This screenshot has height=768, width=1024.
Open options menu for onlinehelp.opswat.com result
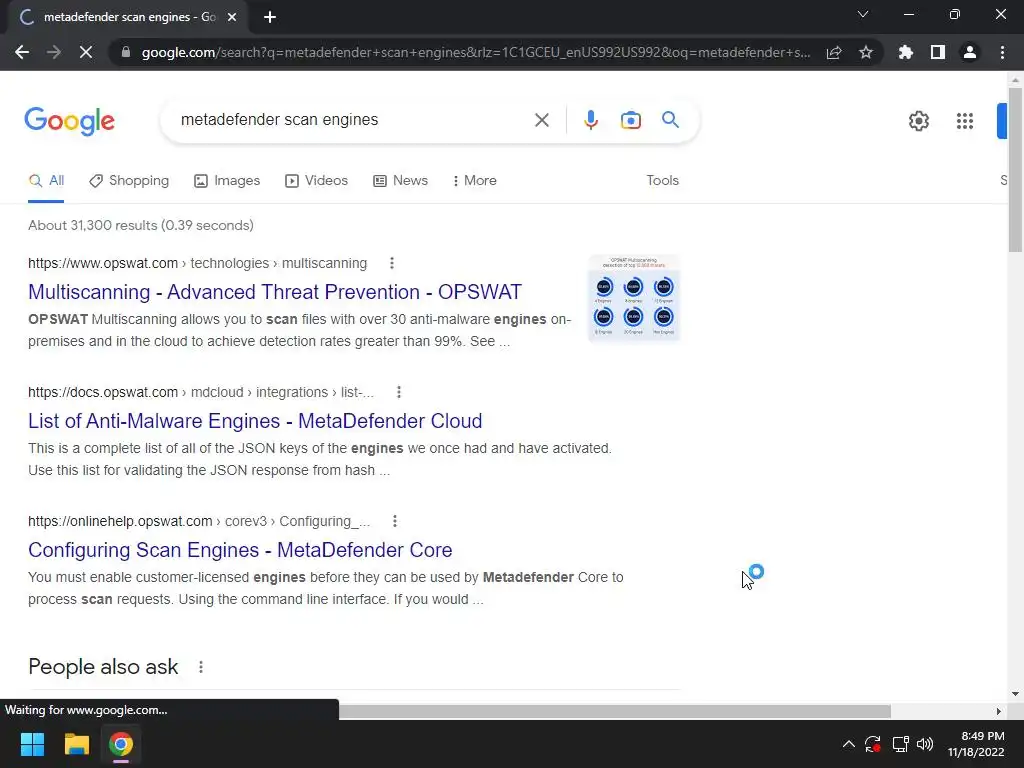pyautogui.click(x=394, y=521)
